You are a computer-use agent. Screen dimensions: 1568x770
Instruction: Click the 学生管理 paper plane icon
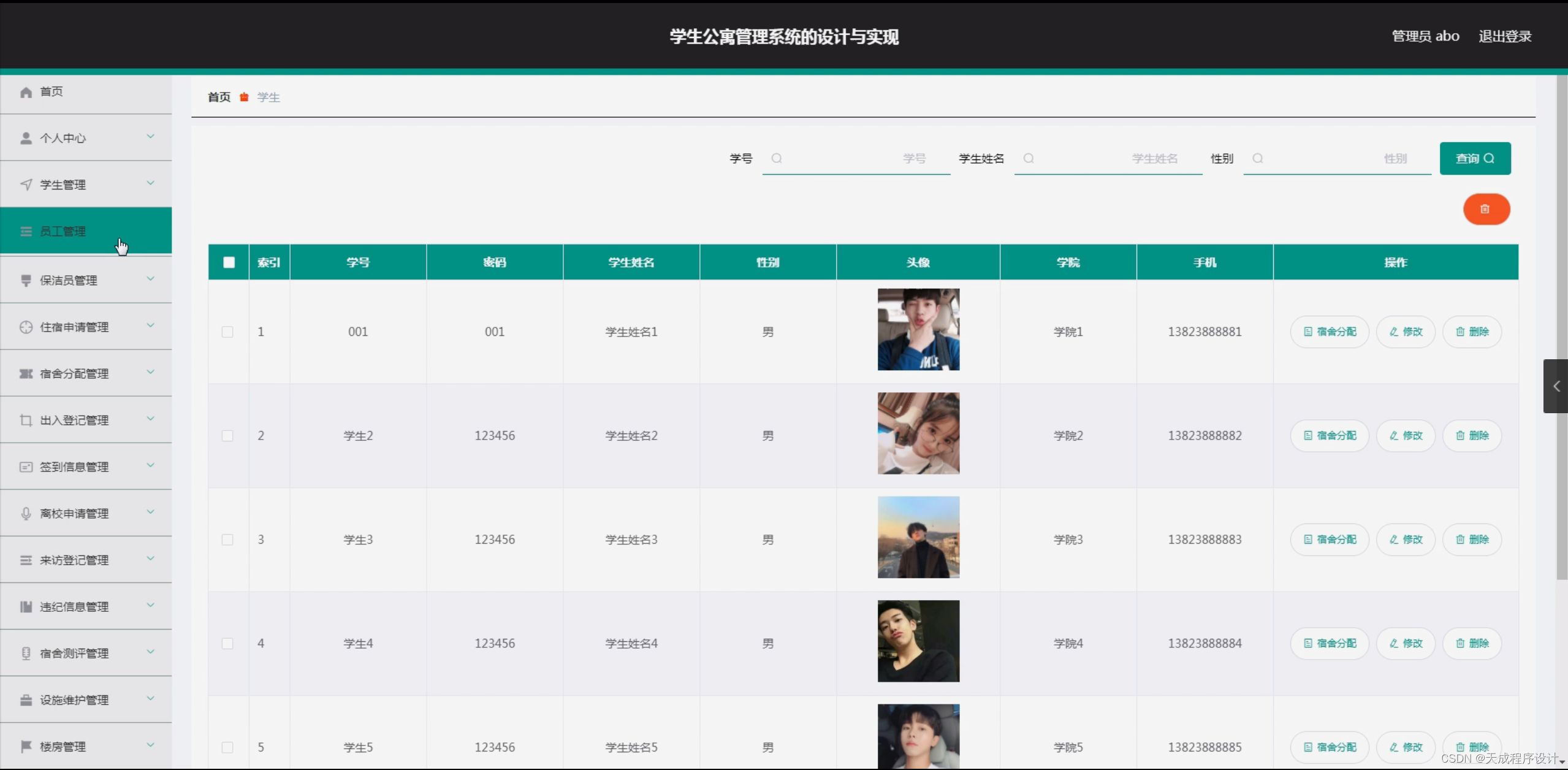[26, 184]
